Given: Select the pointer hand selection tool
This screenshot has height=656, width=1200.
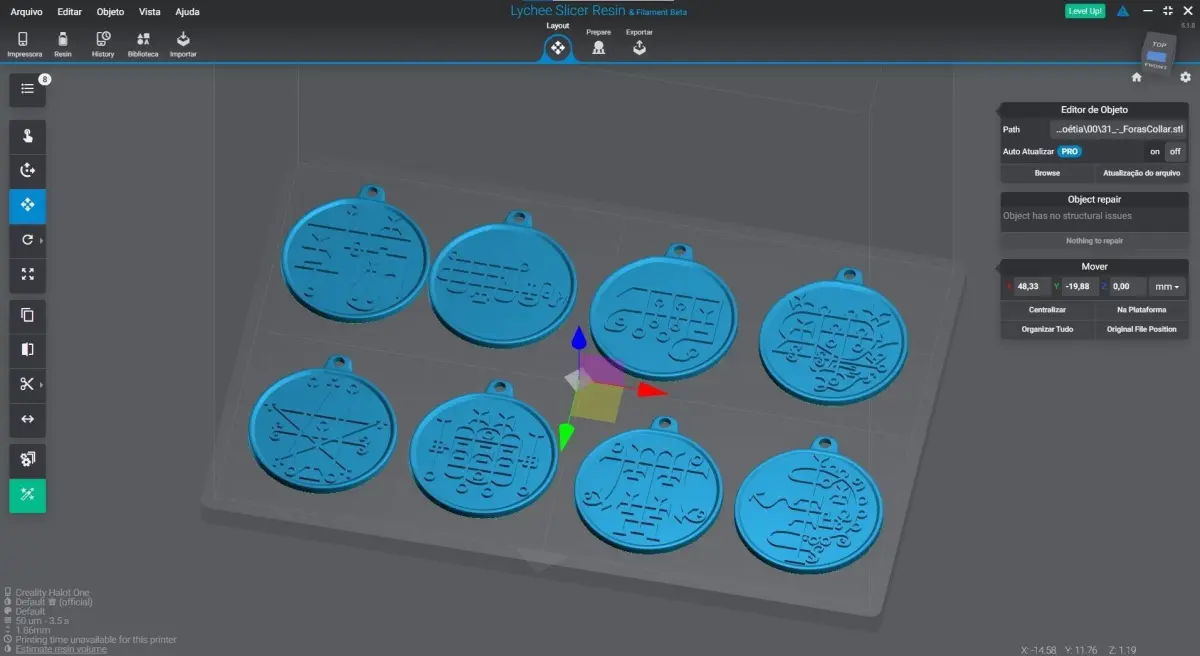Looking at the screenshot, I should click(x=27, y=137).
